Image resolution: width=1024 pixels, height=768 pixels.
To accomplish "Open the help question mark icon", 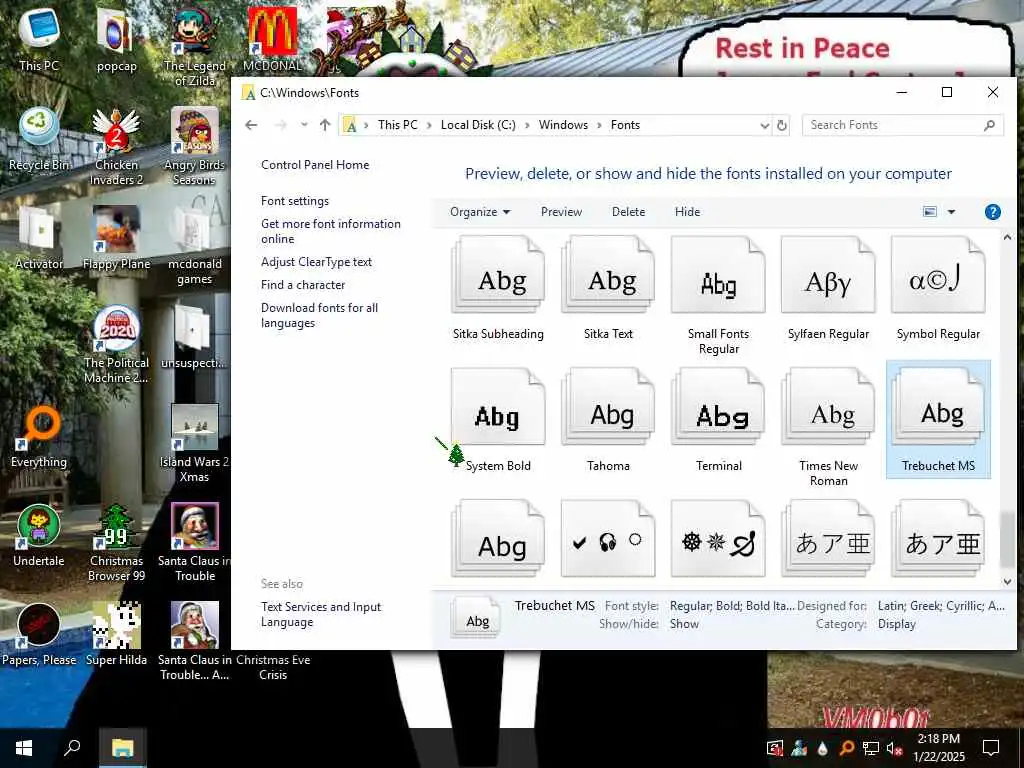I will (x=992, y=212).
